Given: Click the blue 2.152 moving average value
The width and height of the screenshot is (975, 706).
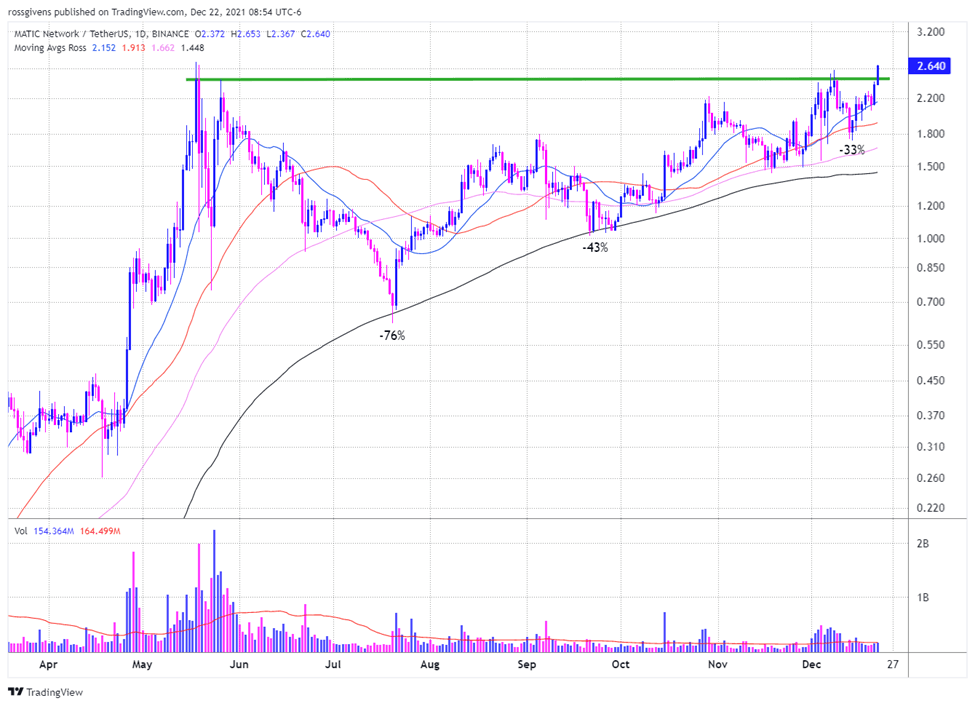Looking at the screenshot, I should (104, 48).
